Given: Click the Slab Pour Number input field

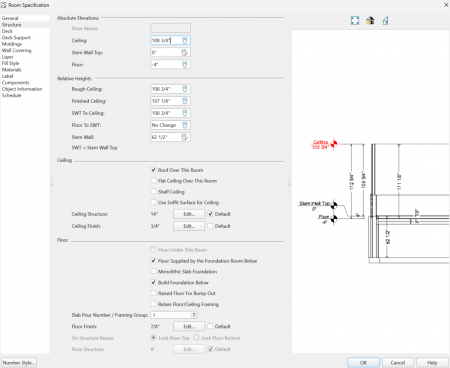Looking at the screenshot, I should [171, 315].
